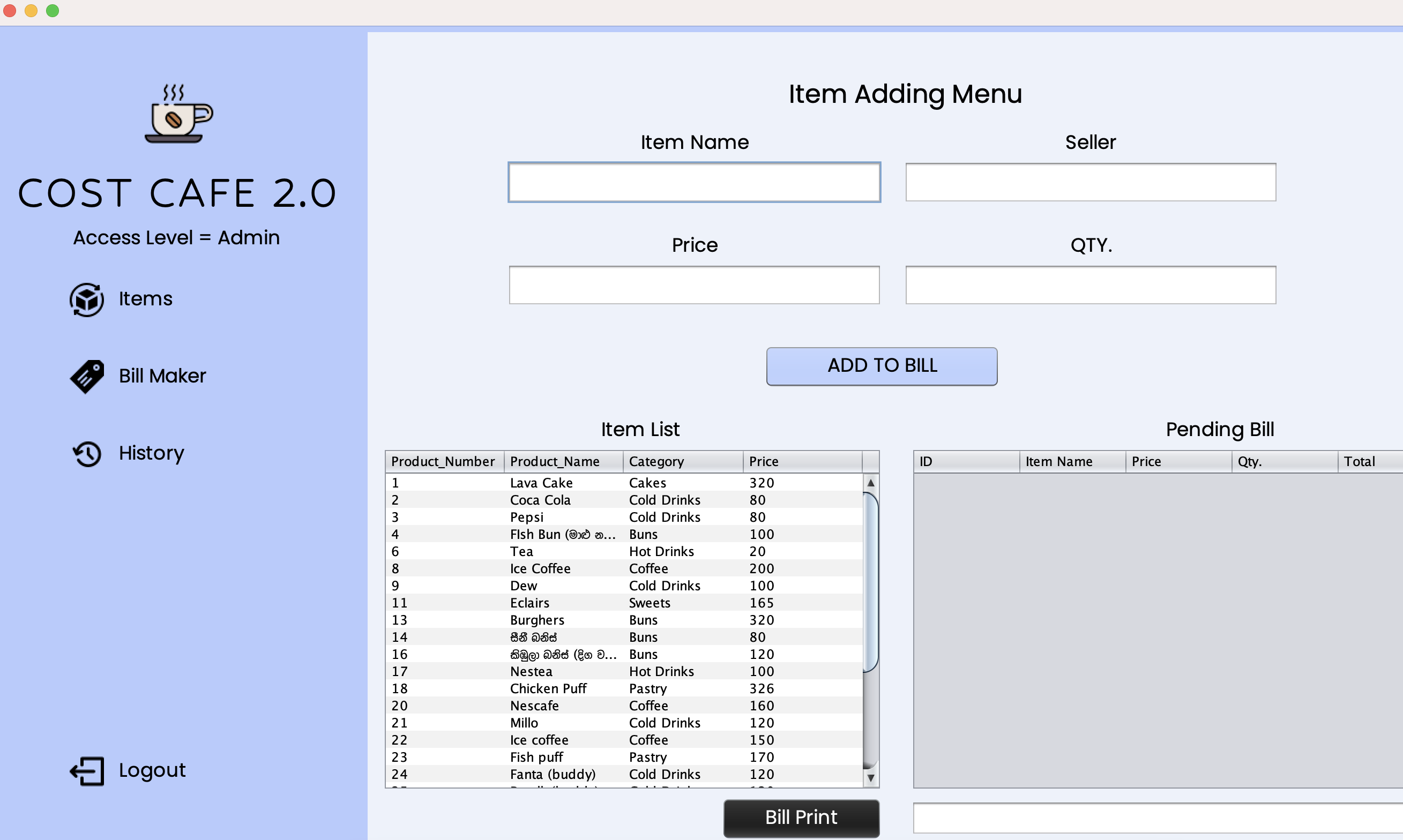The image size is (1403, 840).
Task: Click the item list scroll down arrow
Action: [870, 778]
